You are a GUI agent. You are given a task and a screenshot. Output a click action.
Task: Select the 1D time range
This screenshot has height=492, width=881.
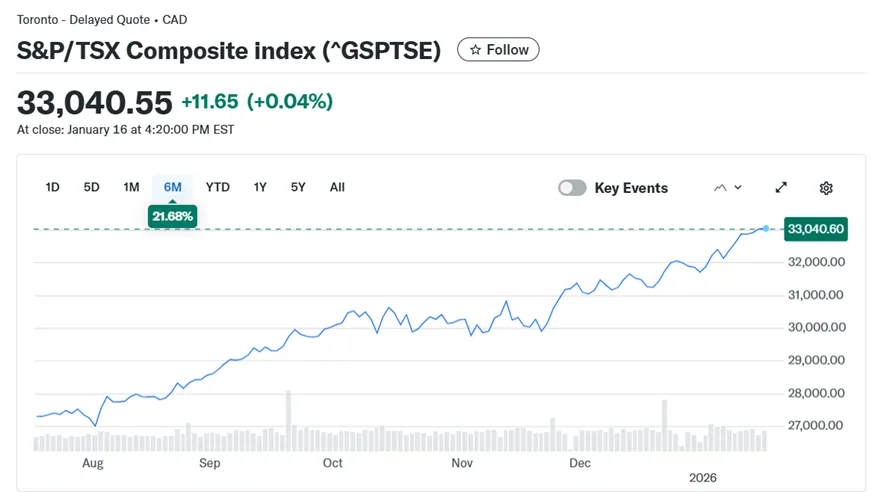click(53, 187)
